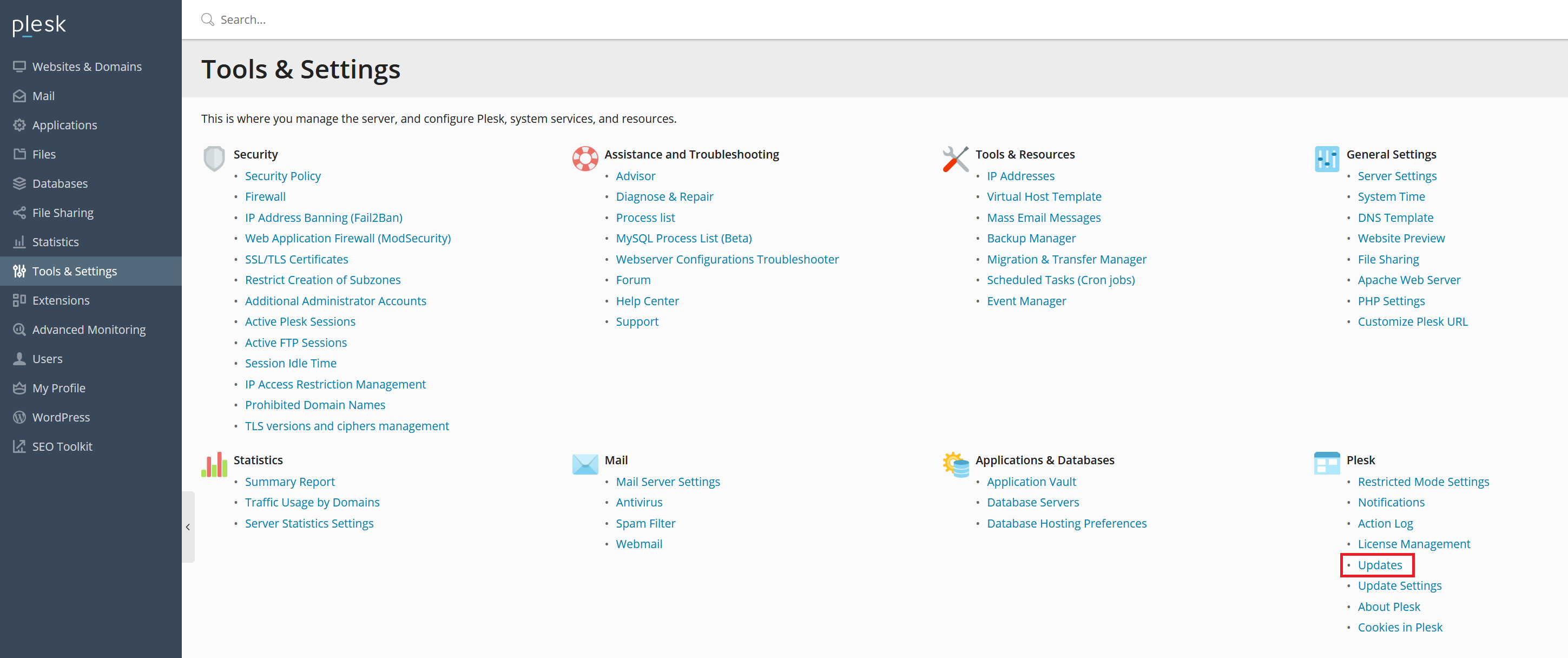This screenshot has width=1568, height=658.
Task: Click the Statistics bar chart sidebar icon
Action: 19,242
